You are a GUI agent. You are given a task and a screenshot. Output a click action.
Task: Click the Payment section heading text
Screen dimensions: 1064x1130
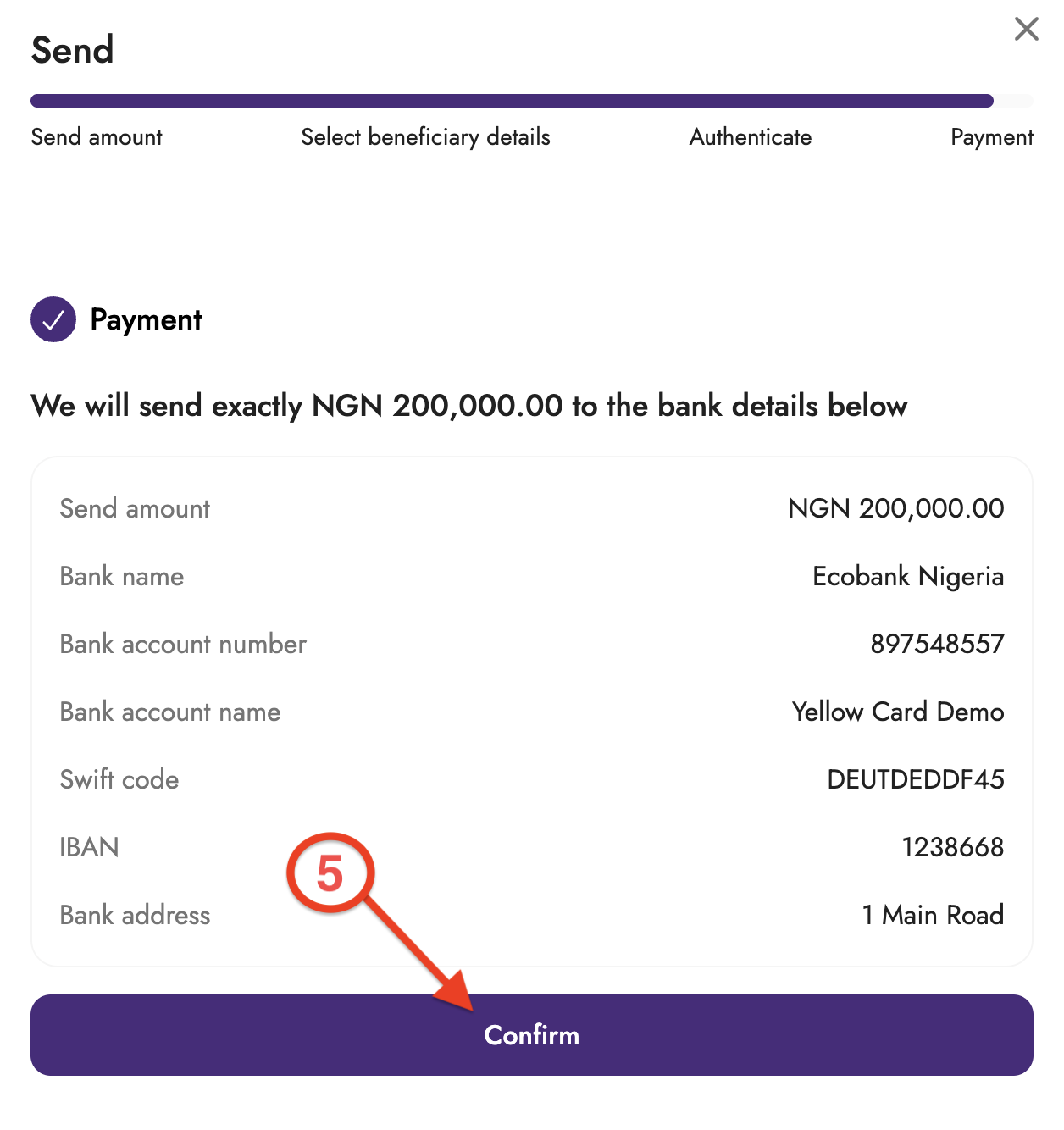coord(146,320)
